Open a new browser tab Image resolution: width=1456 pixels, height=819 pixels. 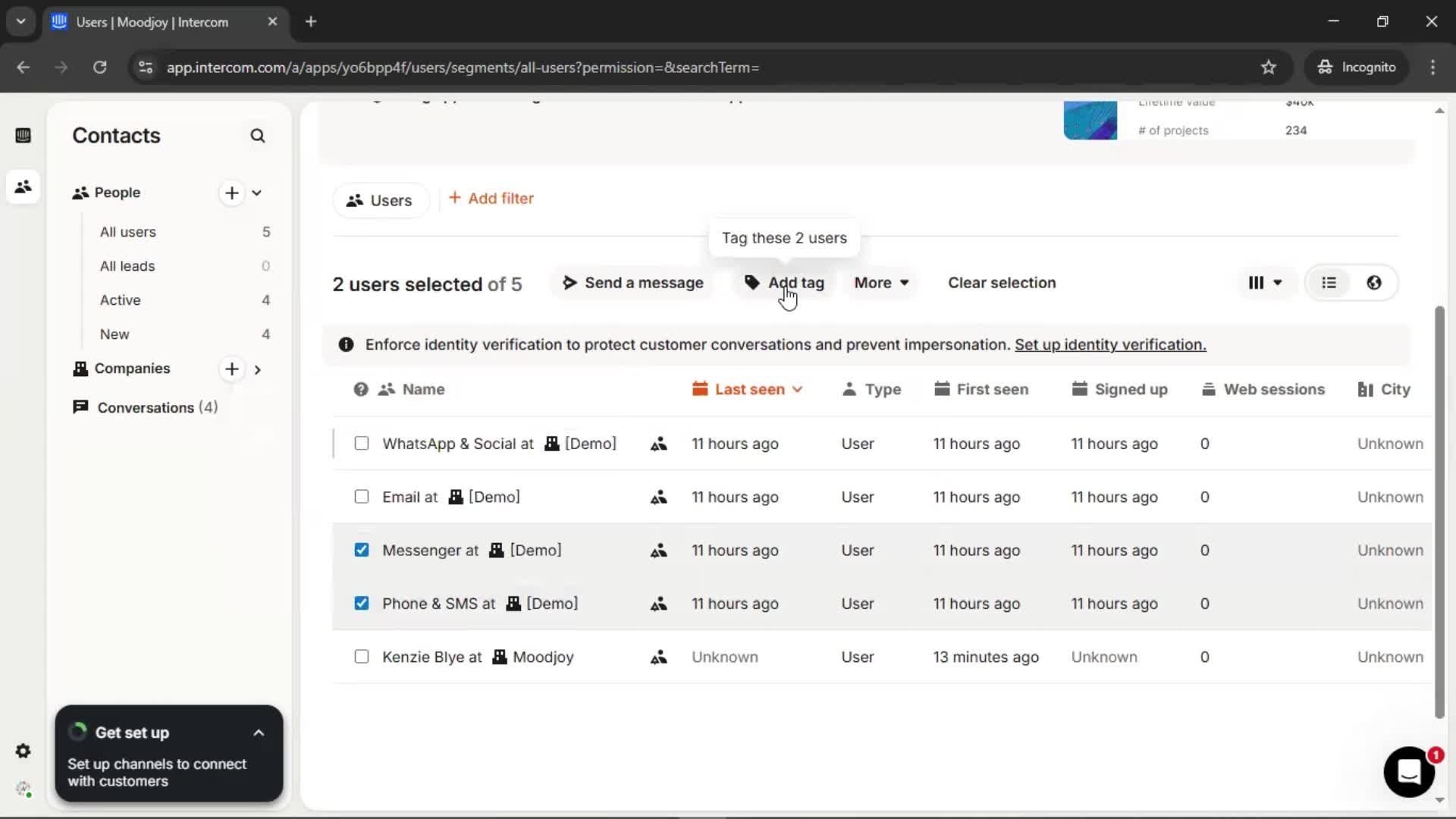pos(311,22)
